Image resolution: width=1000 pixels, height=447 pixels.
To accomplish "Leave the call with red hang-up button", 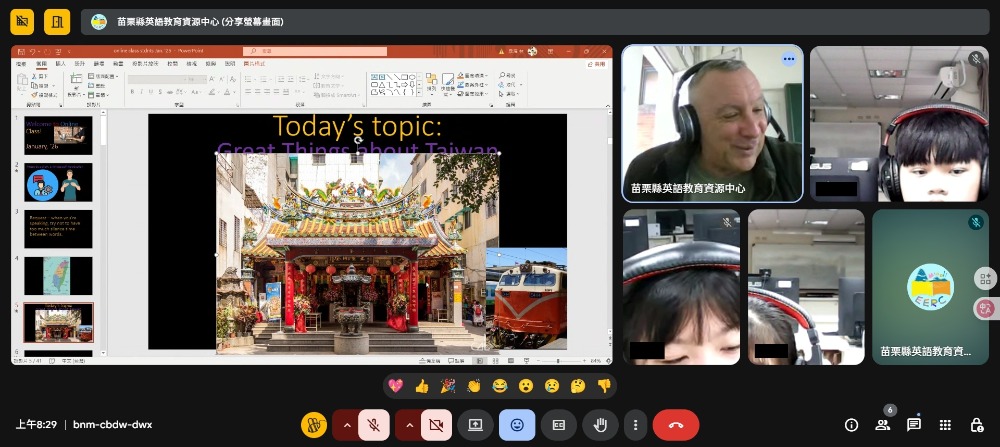I will (x=676, y=425).
